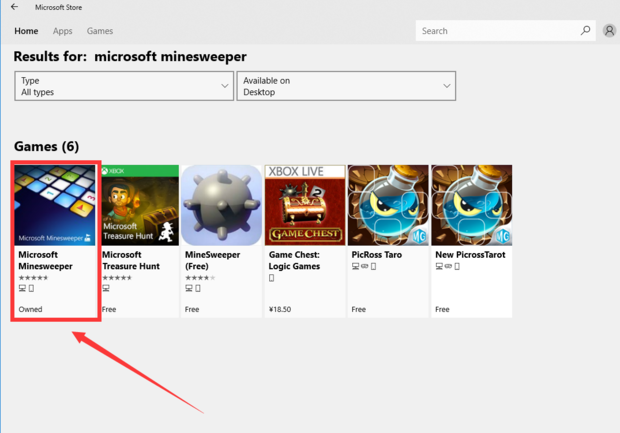
Task: Click the mobile device icon under Microsoft Minesweeper
Action: tap(31, 288)
